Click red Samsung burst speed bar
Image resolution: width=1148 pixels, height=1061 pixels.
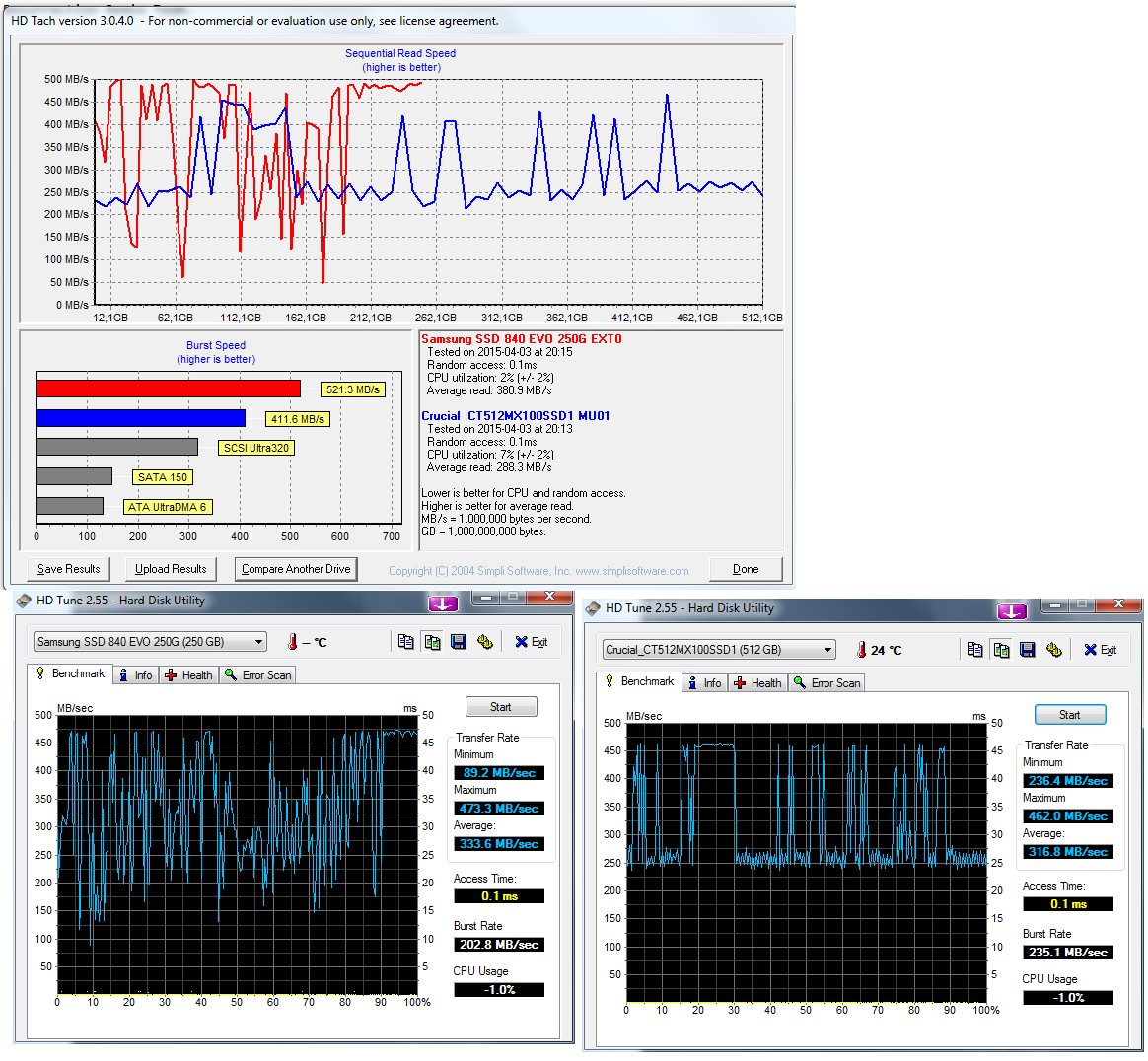[169, 389]
